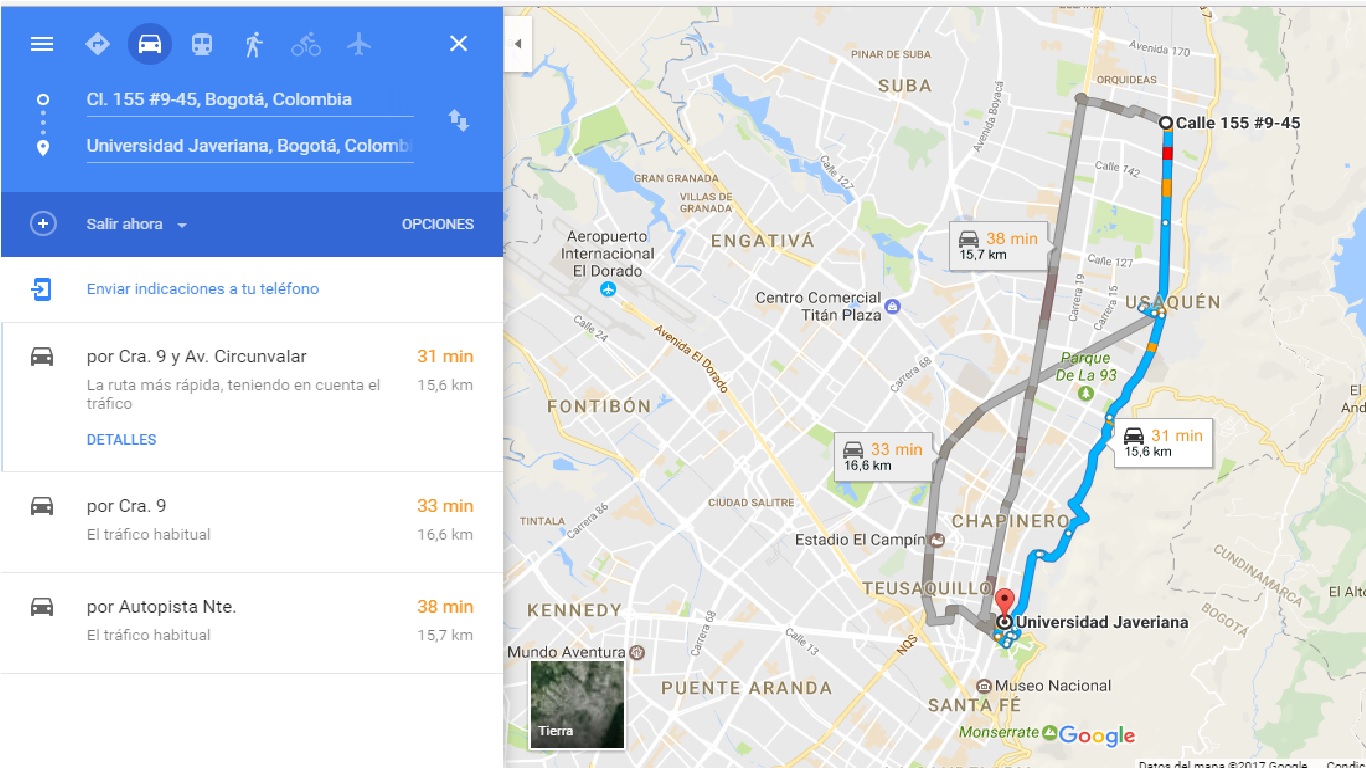1366x768 pixels.
Task: Expand the Salir ahora departure dropdown
Action: (137, 224)
